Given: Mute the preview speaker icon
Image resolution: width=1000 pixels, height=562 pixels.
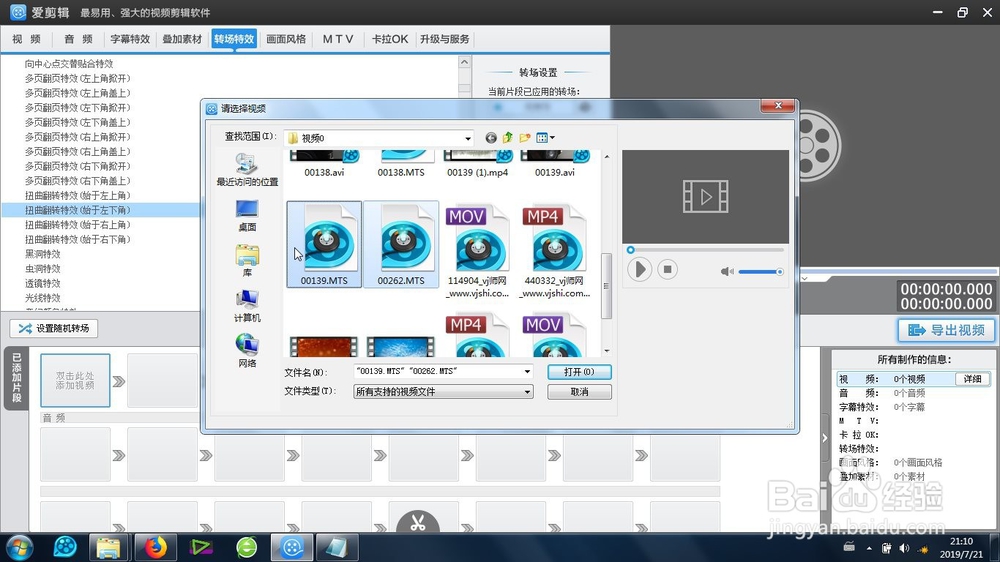Looking at the screenshot, I should pos(726,272).
